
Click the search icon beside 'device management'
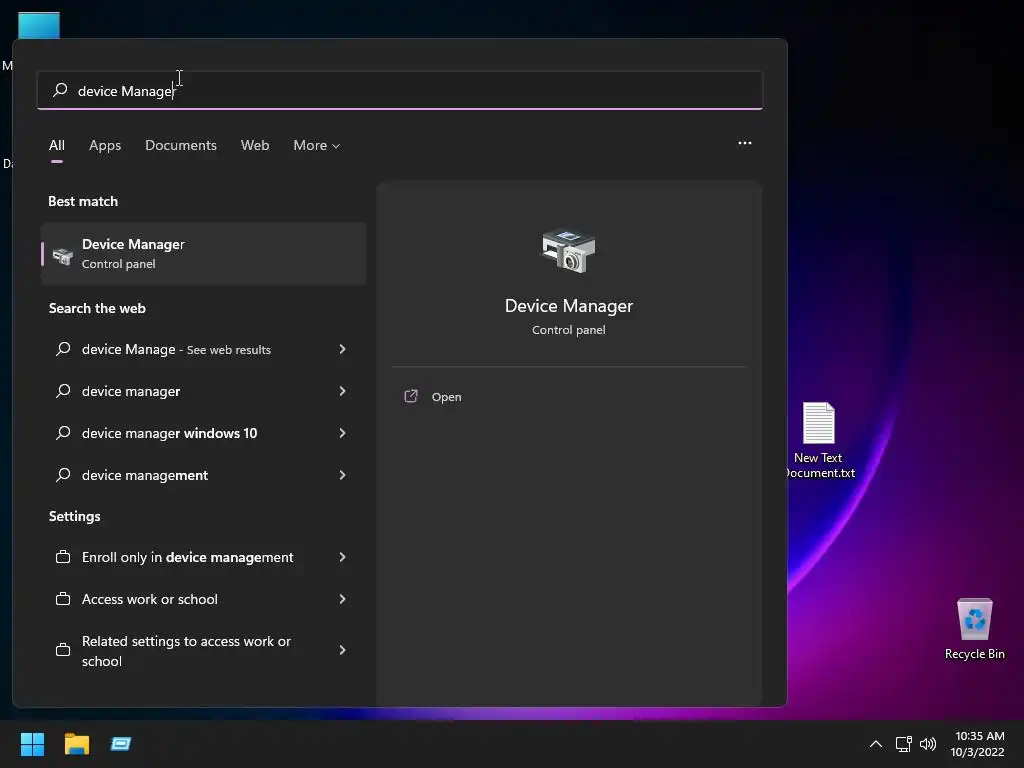63,475
